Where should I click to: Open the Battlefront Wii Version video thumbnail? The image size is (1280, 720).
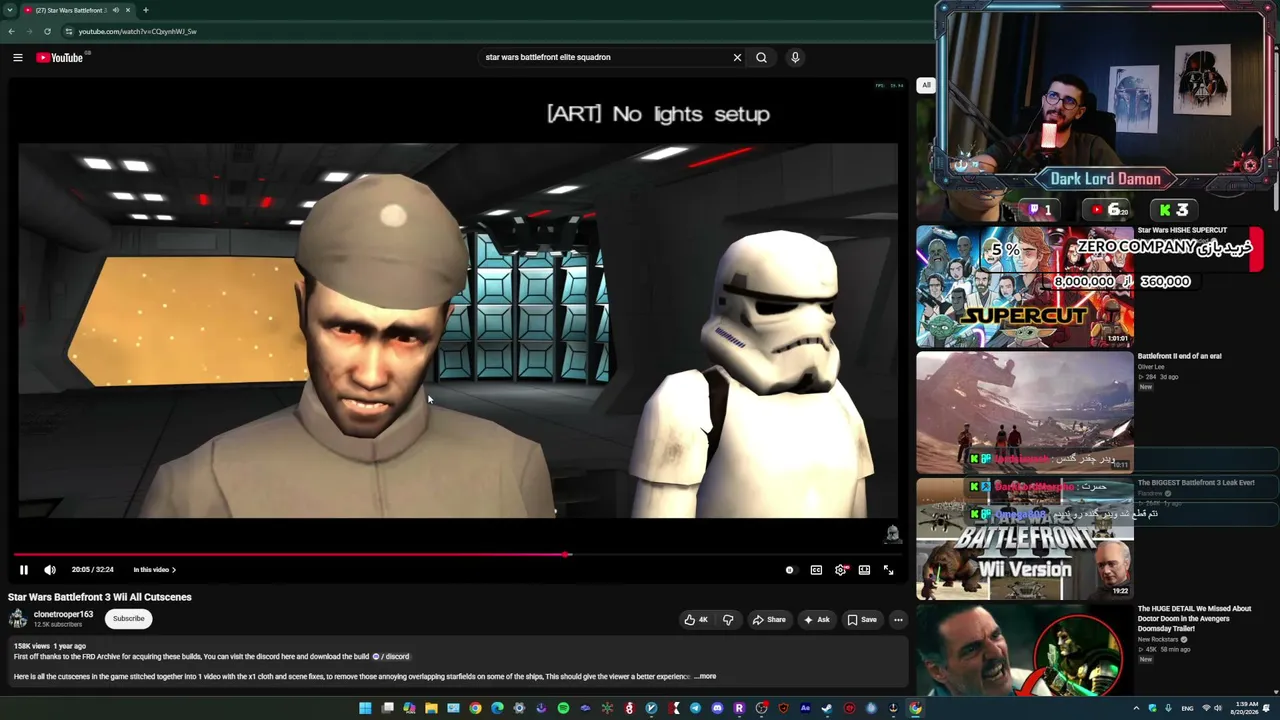click(x=1025, y=538)
